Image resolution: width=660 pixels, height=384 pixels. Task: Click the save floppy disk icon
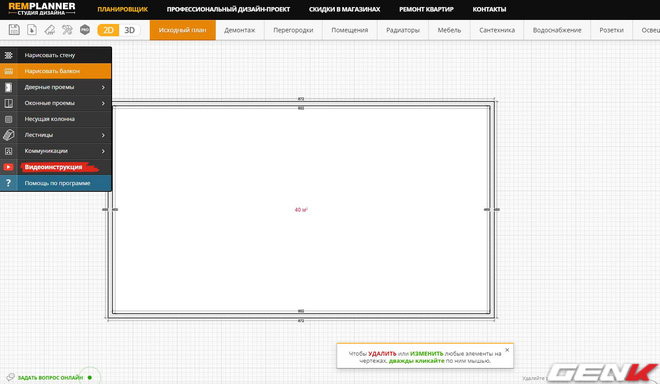point(14,30)
